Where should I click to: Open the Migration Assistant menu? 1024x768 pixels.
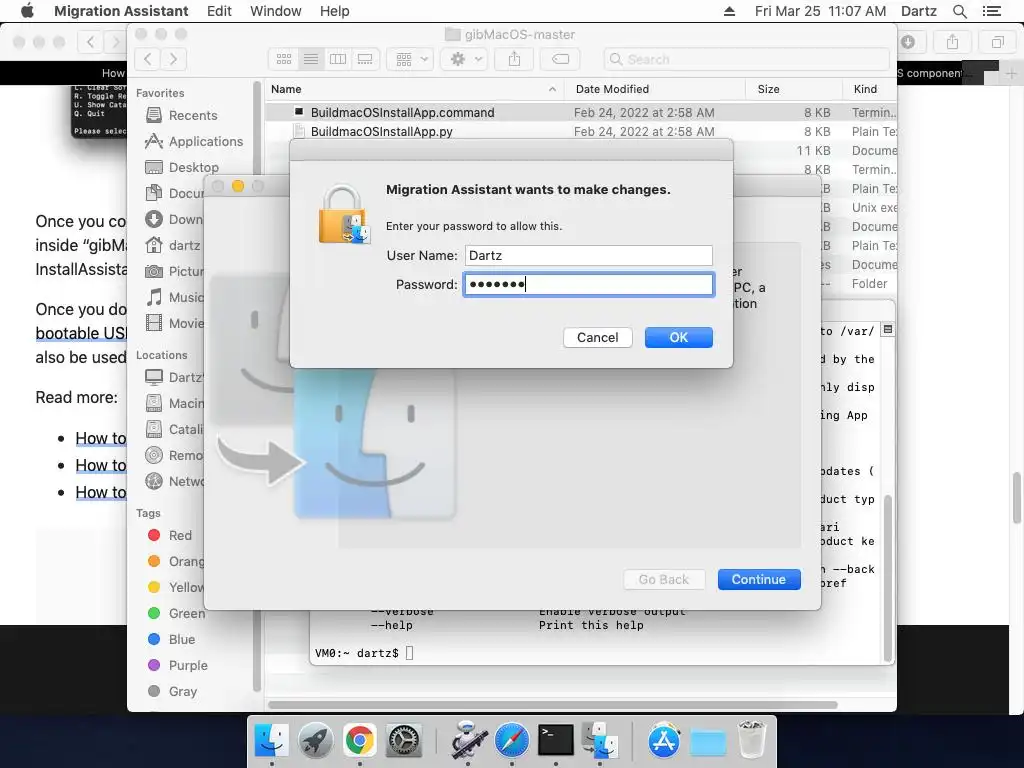(x=121, y=11)
